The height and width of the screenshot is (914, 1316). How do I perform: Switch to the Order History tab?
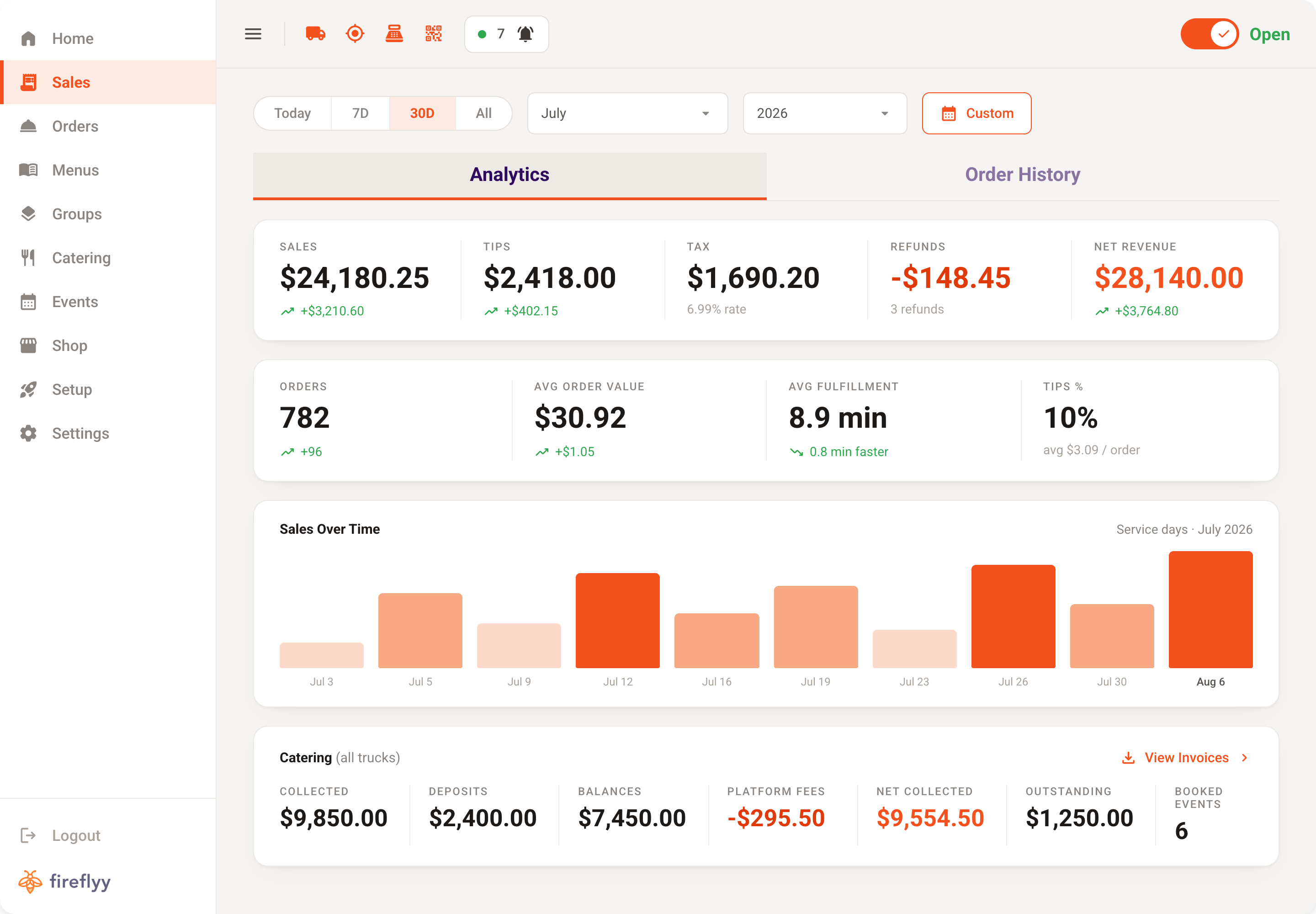tap(1023, 176)
